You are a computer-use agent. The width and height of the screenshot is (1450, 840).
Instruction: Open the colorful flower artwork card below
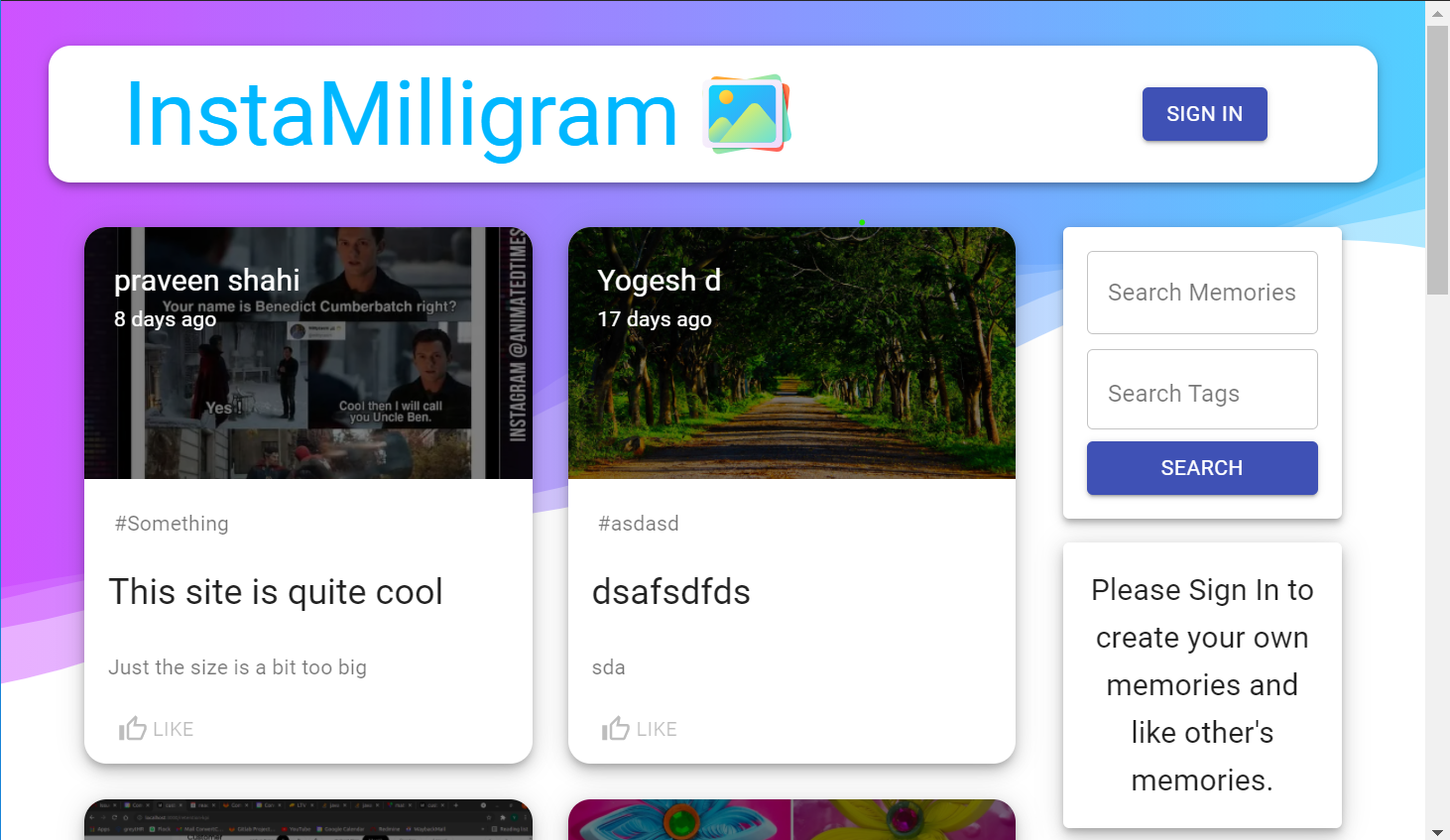tap(791, 819)
